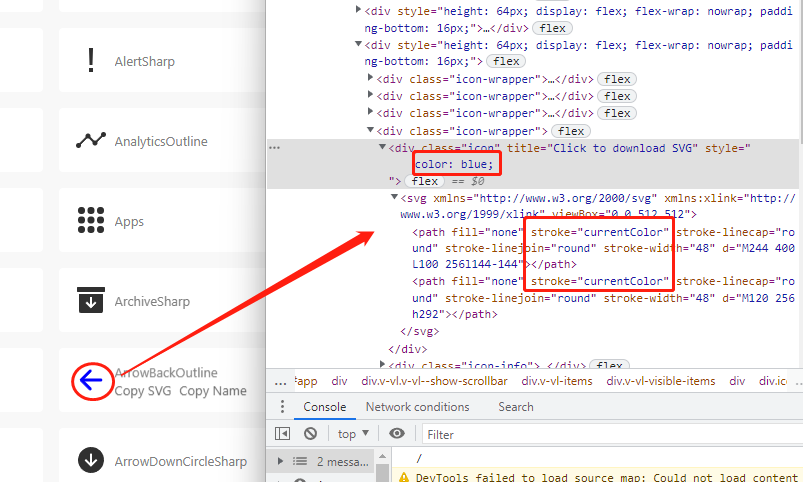
Task: Open the top context dropdown in console
Action: 353,434
